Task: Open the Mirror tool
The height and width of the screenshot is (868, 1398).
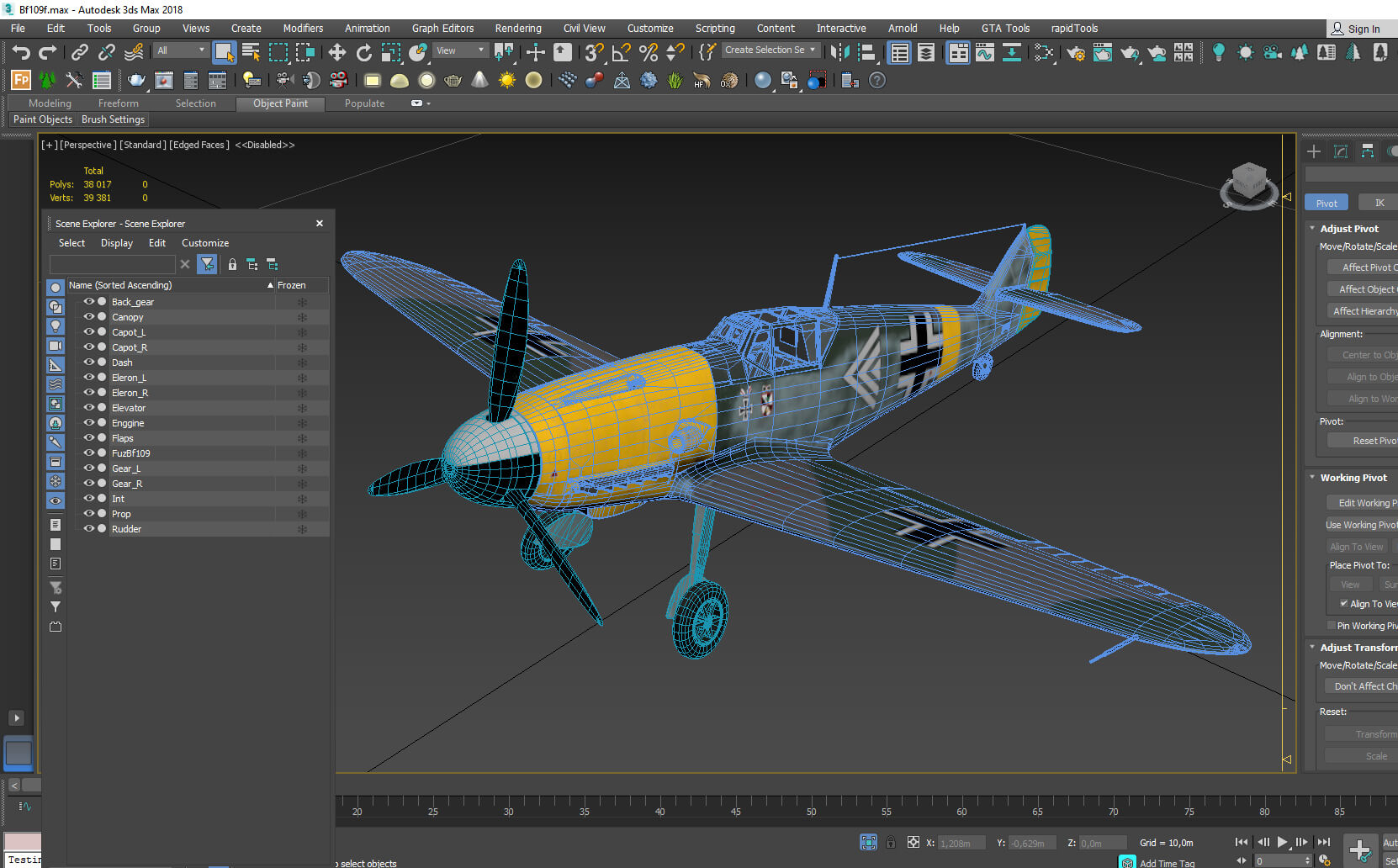Action: click(839, 52)
